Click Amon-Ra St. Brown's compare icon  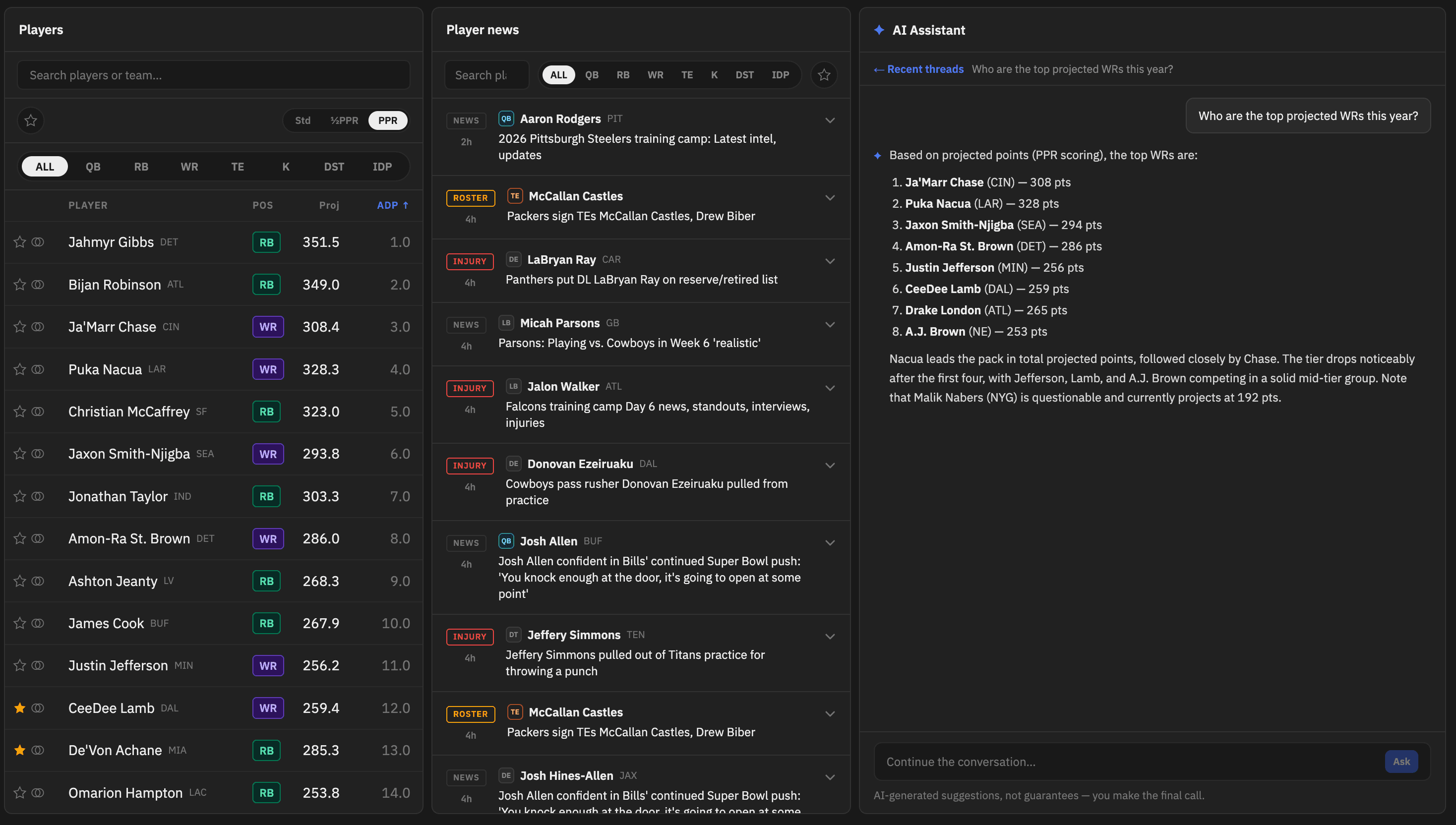pos(38,538)
